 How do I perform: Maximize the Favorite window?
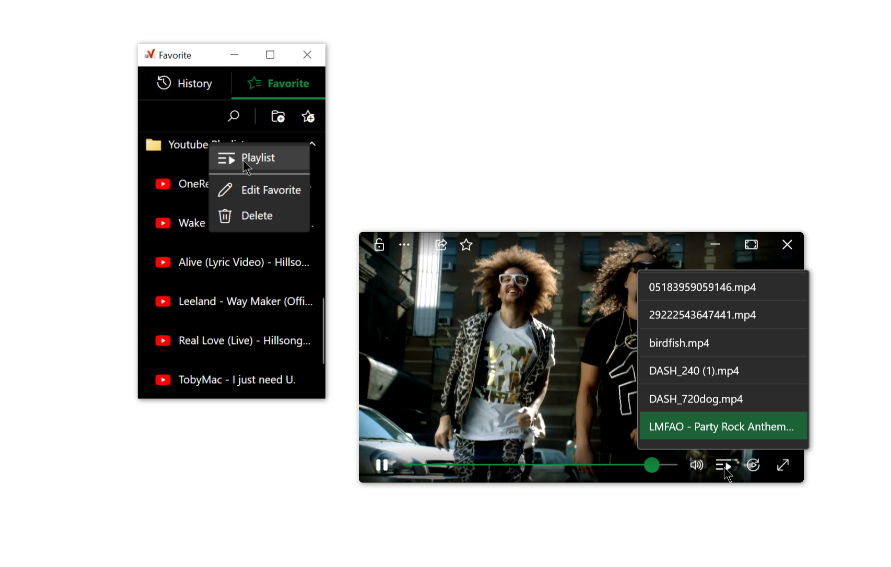270,55
